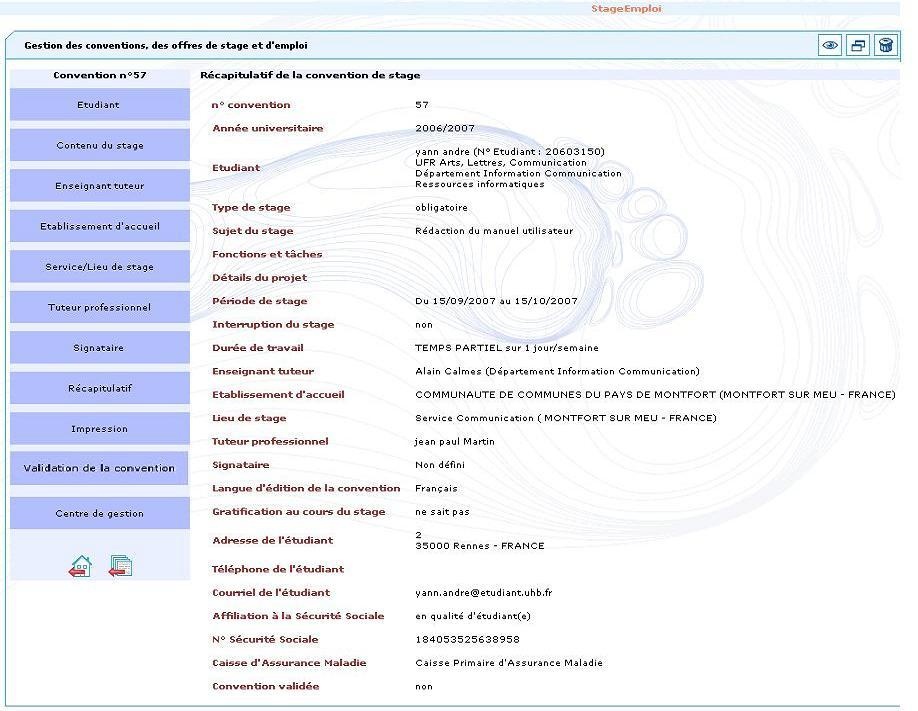This screenshot has height=711, width=918.
Task: Click the student email yann.andre@etudiant.uhb.fr
Action: tap(483, 593)
